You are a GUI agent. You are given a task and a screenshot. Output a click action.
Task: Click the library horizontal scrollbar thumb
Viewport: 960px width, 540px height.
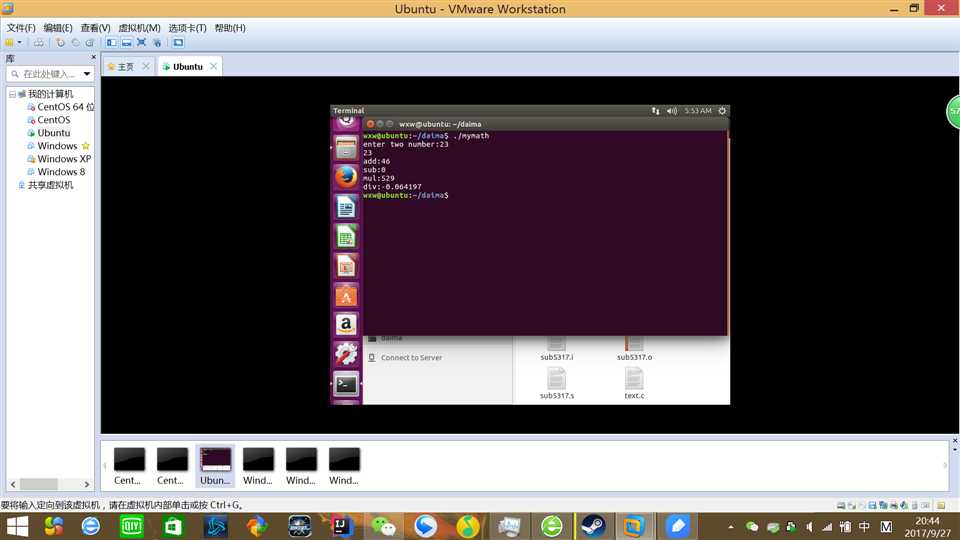tap(39, 484)
